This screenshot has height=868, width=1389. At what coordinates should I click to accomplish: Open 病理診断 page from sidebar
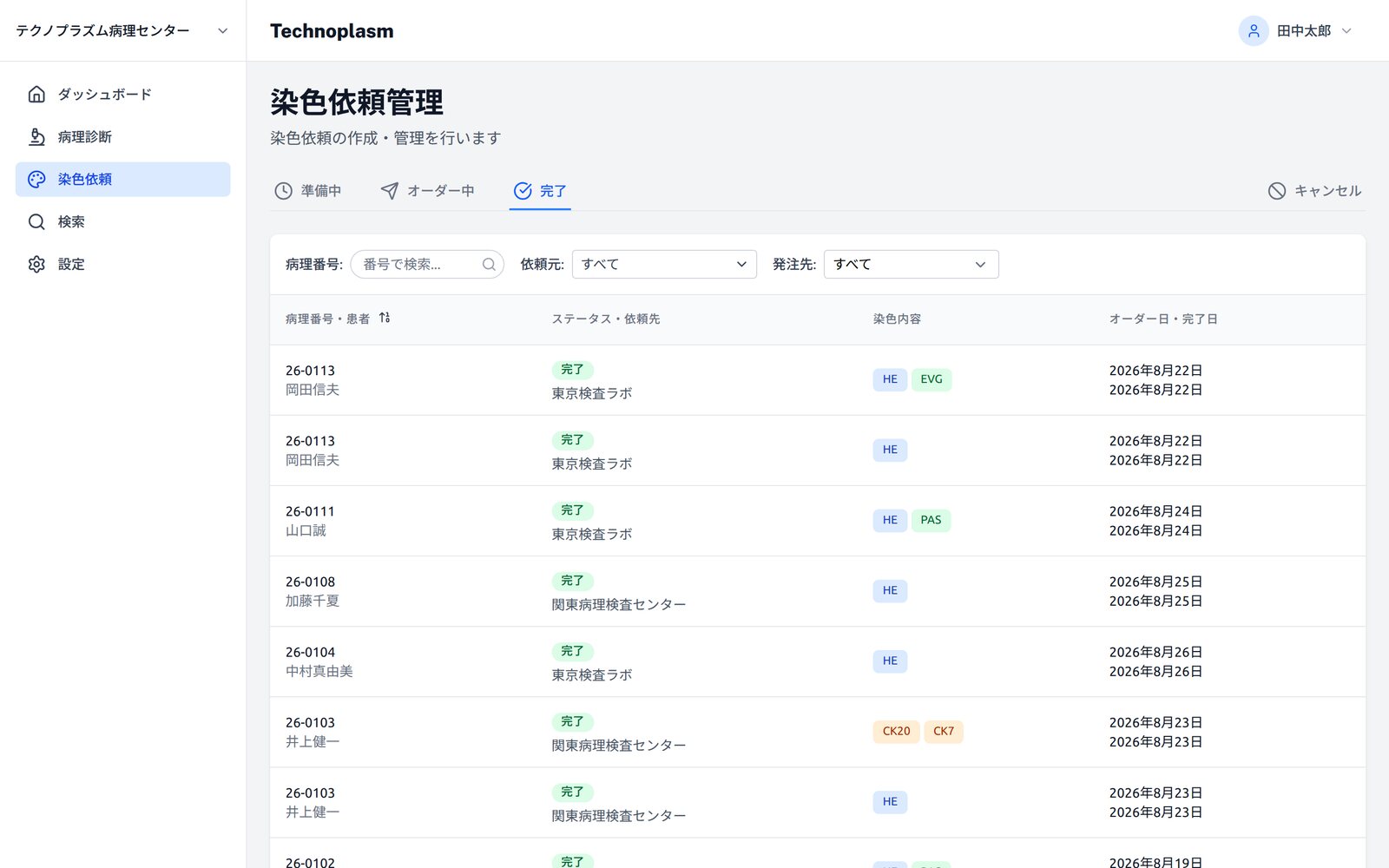click(x=122, y=136)
